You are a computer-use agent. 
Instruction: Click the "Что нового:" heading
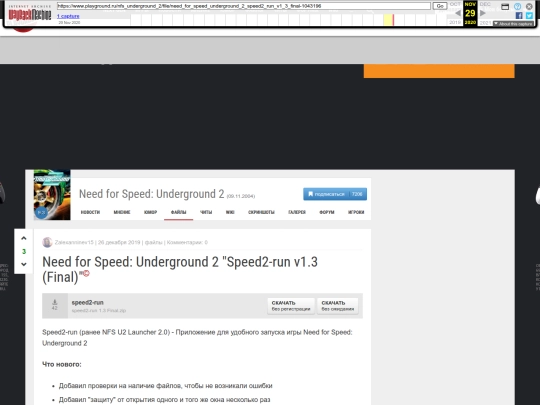click(x=62, y=364)
